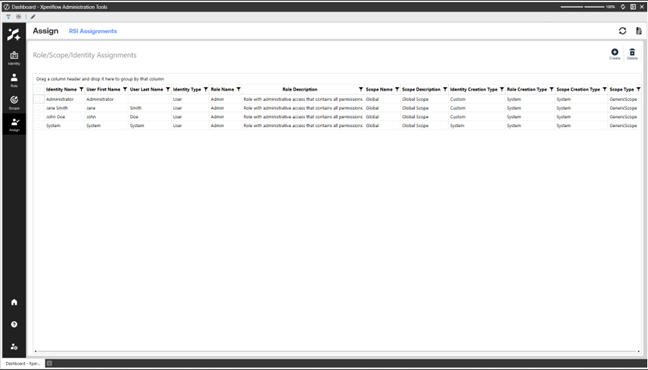
Task: Click the settings icon next to filter
Action: 19,17
